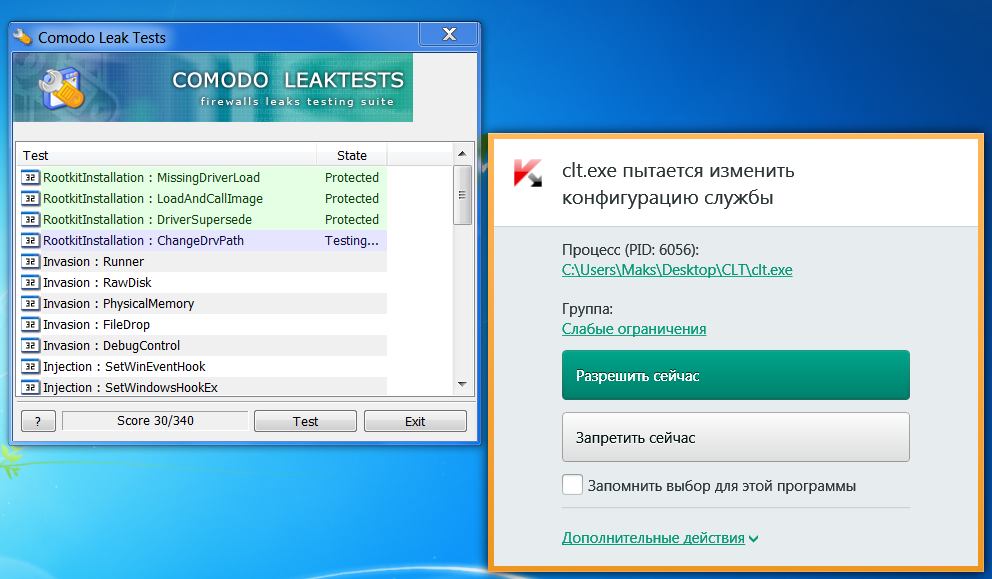The image size is (992, 579).
Task: Click 'Protected' state for DriverSupersede
Action: [352, 220]
